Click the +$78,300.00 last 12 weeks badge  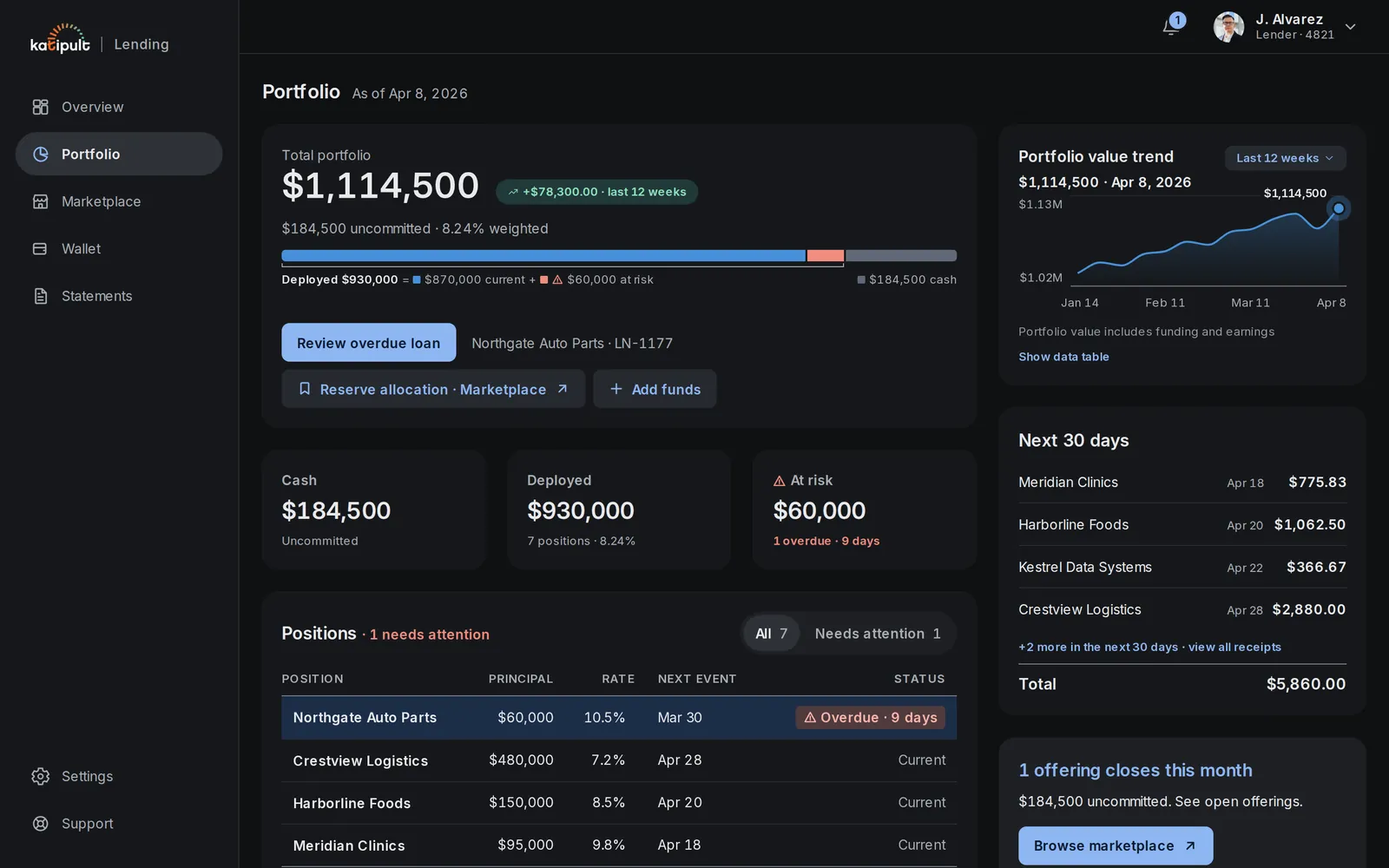[597, 192]
